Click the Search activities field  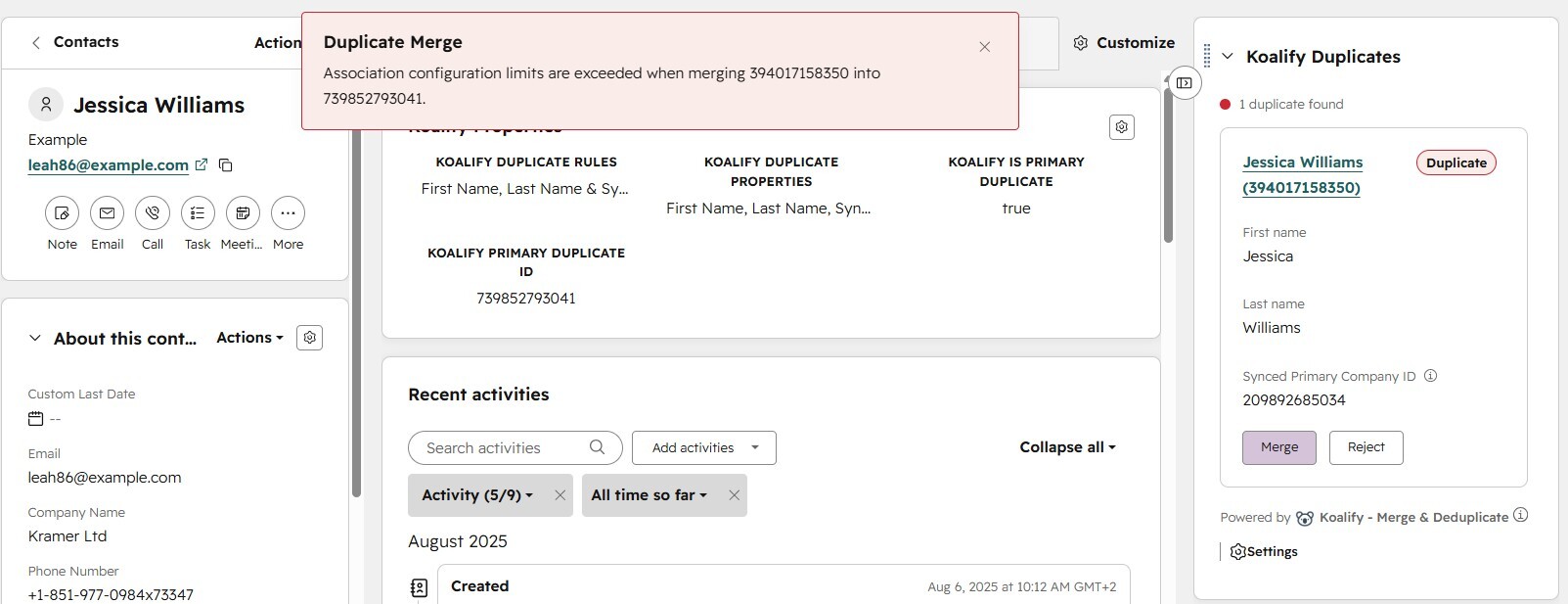pos(515,447)
